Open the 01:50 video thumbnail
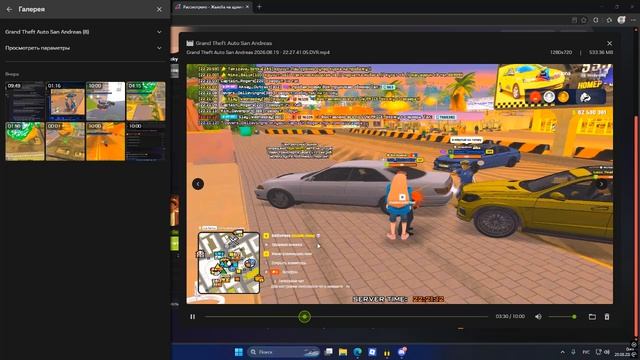This screenshot has height=360, width=640. pyautogui.click(x=24, y=141)
